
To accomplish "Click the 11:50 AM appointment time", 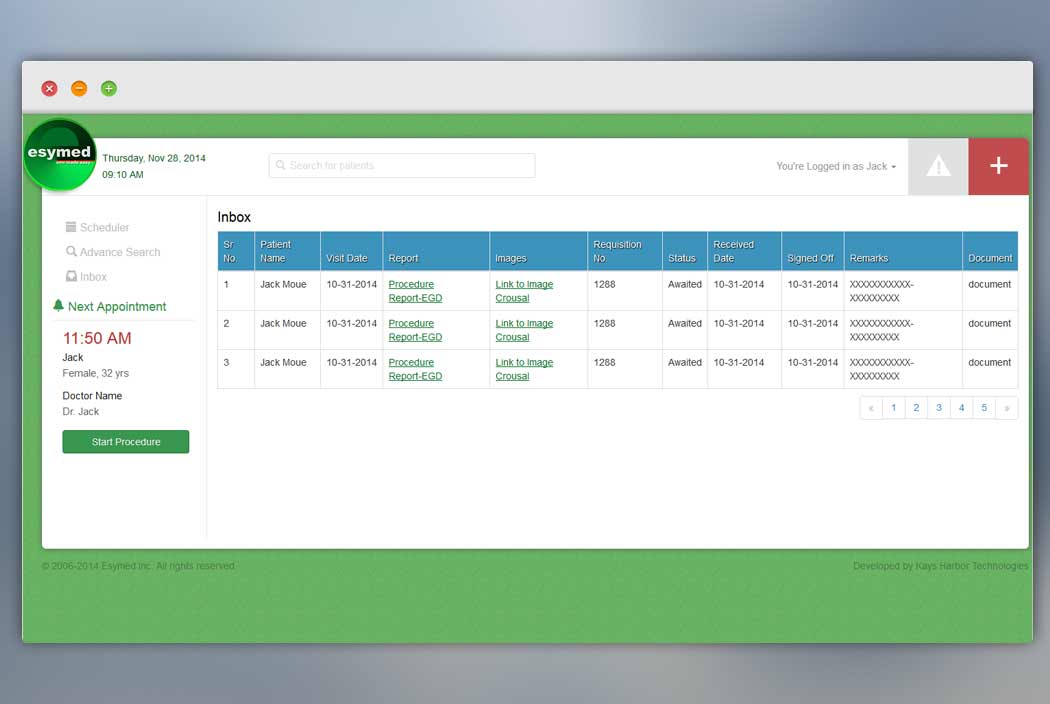I will coord(97,338).
